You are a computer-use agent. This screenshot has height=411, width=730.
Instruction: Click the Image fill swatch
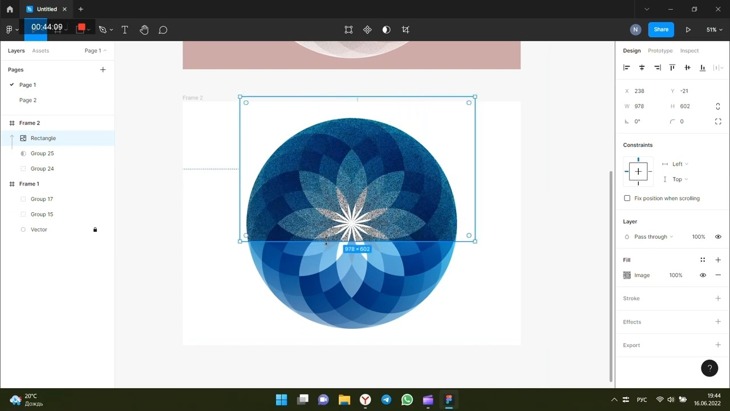pos(627,275)
